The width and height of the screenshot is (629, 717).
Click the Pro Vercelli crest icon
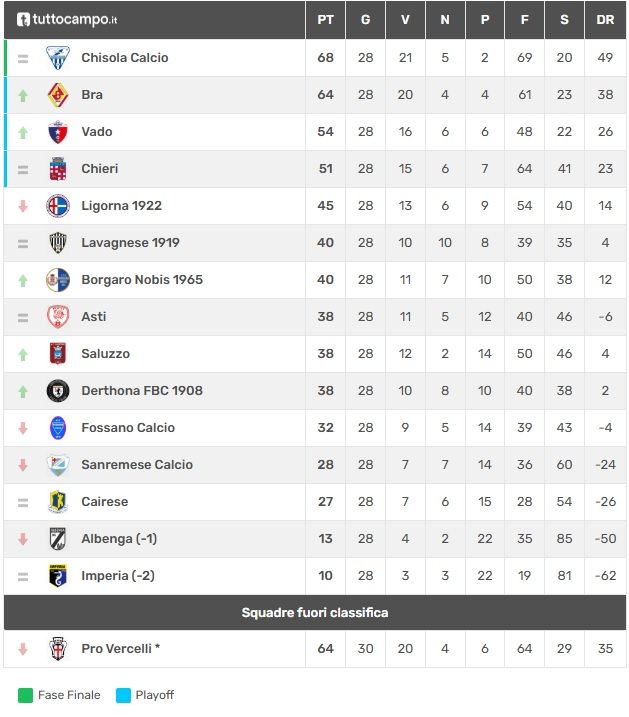coord(58,648)
